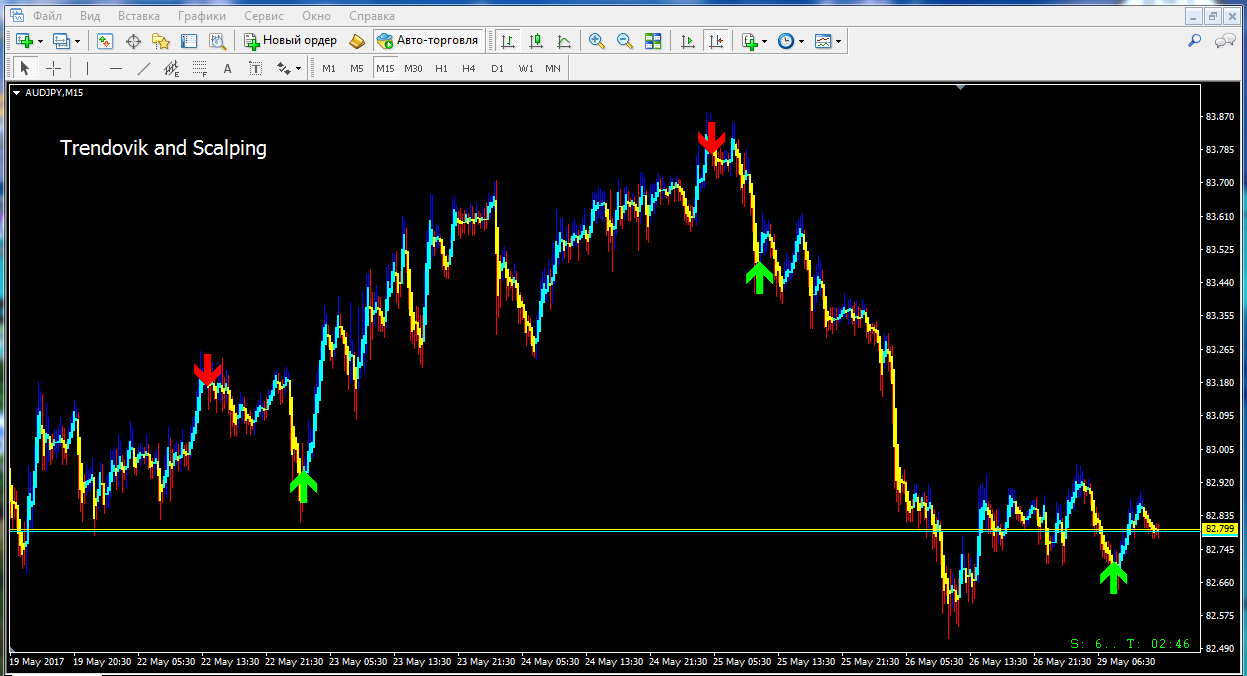Viewport: 1247px width, 676px height.
Task: Click the yellow 82.799 price label
Action: (x=1218, y=528)
